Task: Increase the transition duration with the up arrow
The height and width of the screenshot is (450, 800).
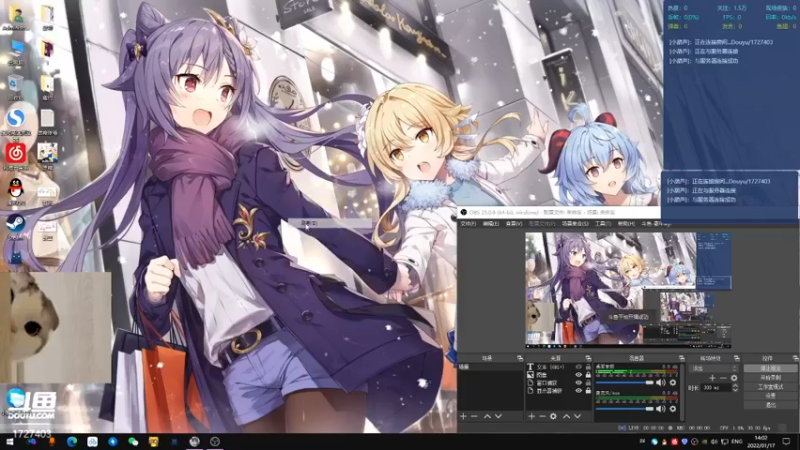Action: click(x=735, y=386)
